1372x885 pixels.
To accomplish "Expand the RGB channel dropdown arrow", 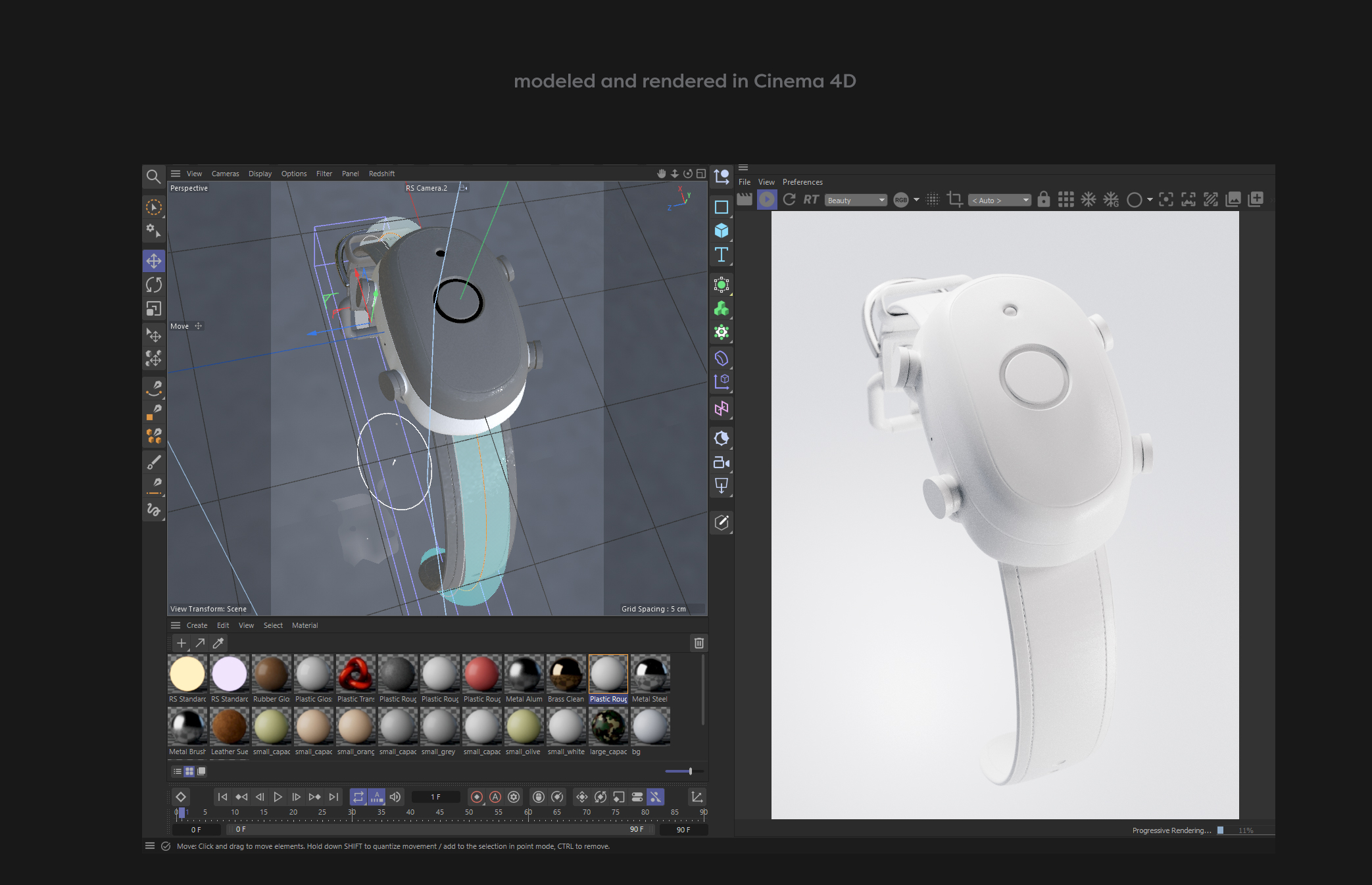I will point(916,200).
